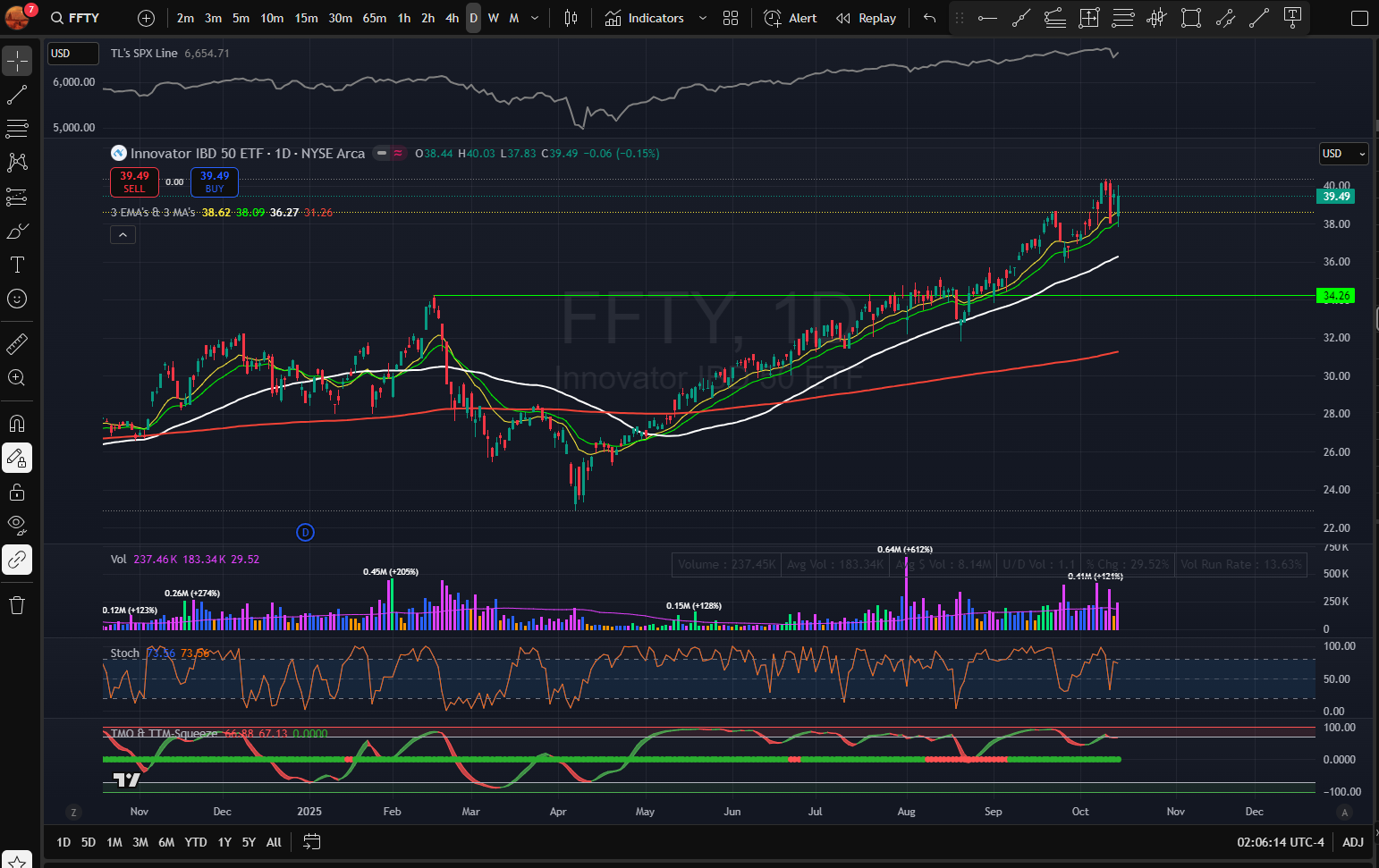Viewport: 1379px width, 868px height.
Task: Click the trash remove objects icon
Action: [17, 605]
